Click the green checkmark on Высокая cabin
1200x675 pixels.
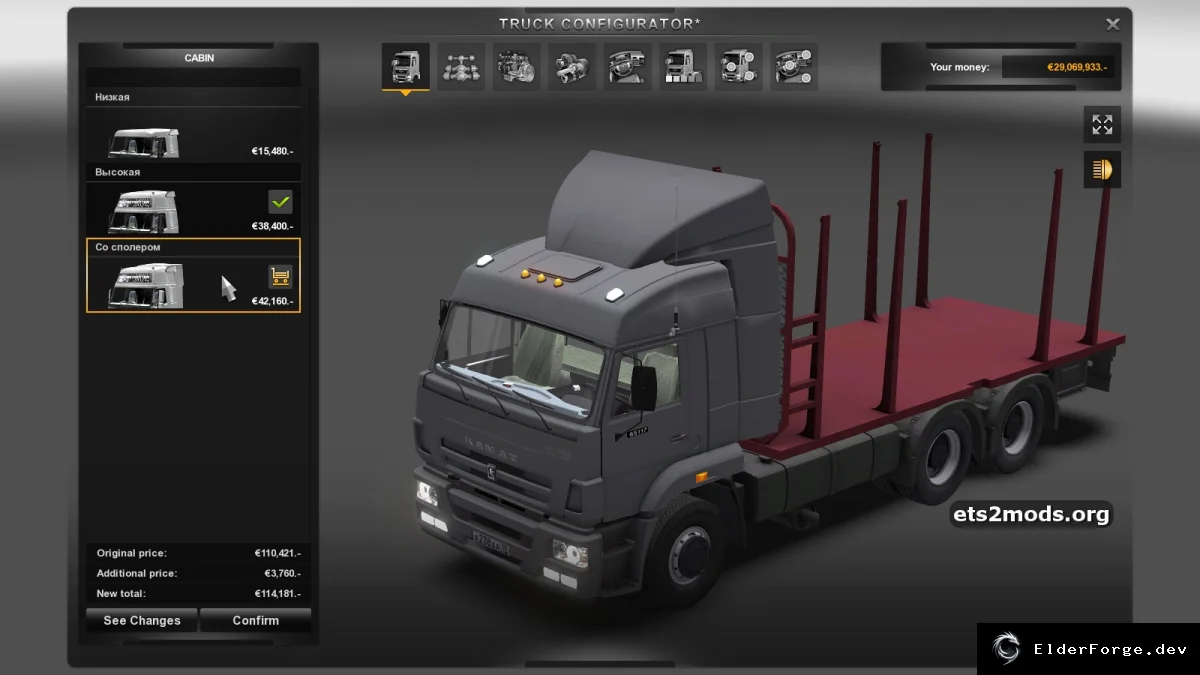pos(280,202)
